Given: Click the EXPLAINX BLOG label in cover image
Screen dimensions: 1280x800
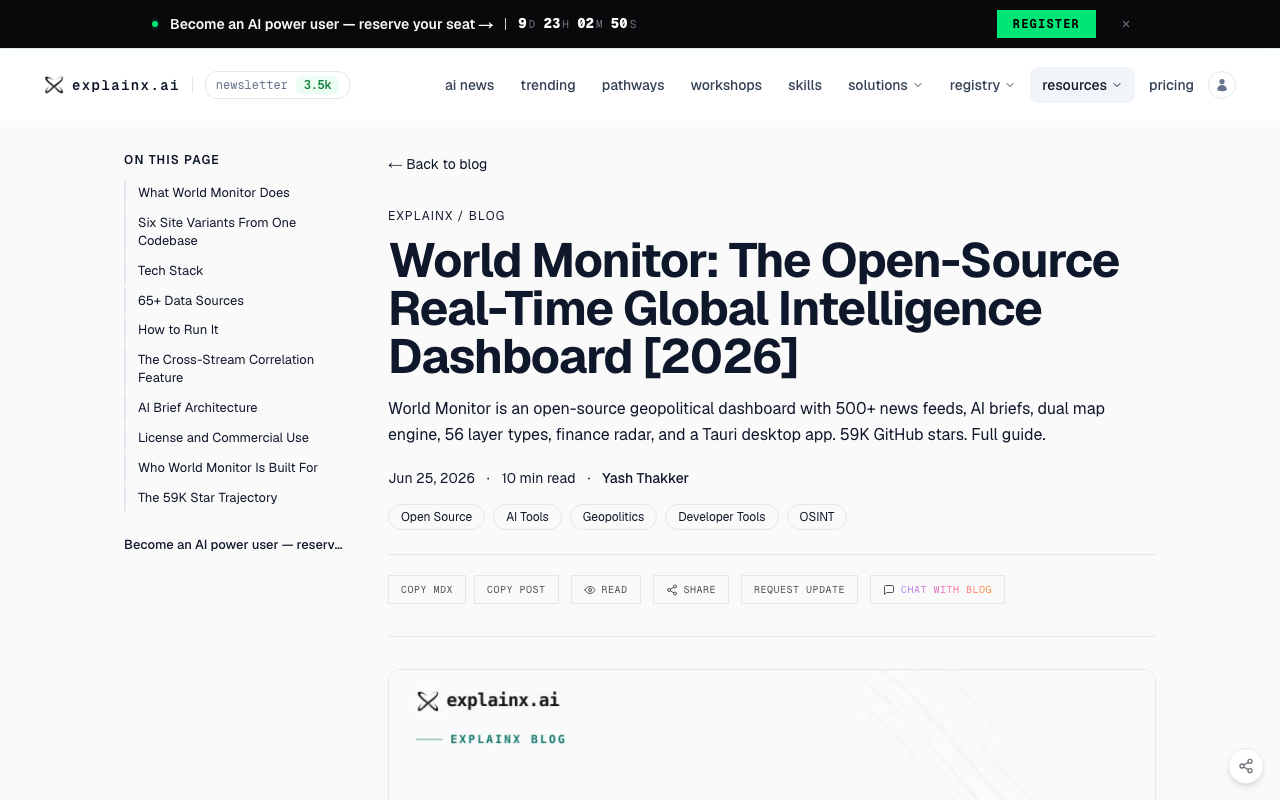Looking at the screenshot, I should tap(507, 739).
